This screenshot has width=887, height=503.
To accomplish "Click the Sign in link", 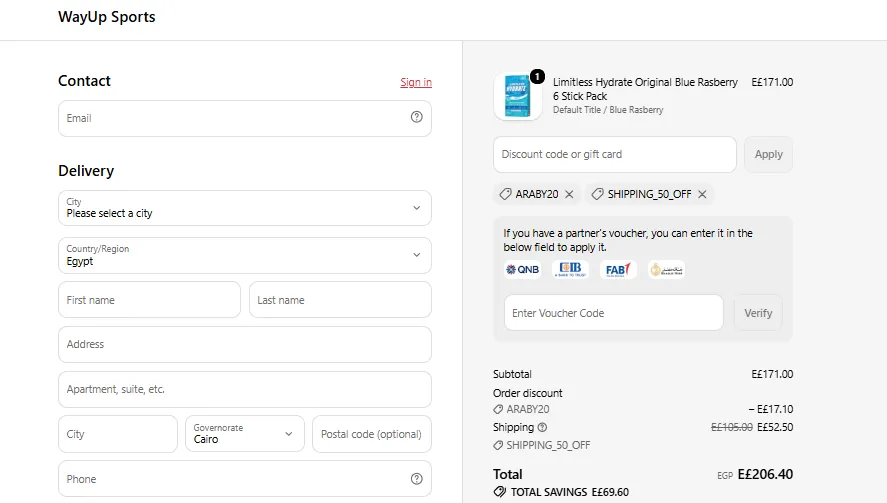I will tap(416, 82).
